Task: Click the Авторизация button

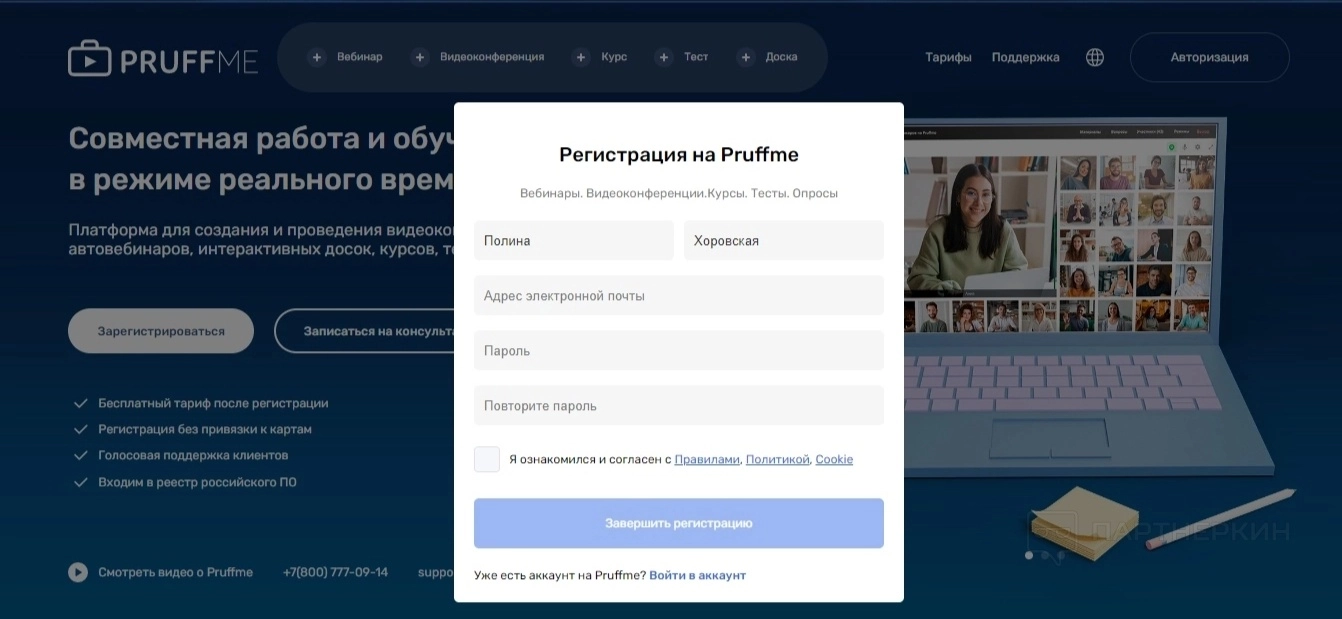Action: tap(1210, 57)
